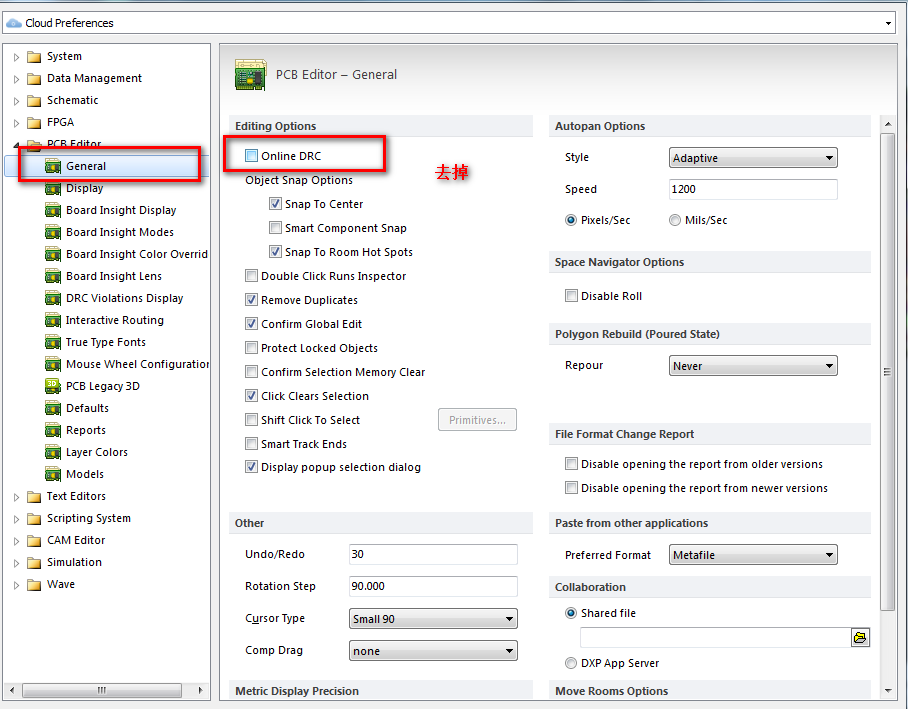Open the Polygon Repour dropdown
908x709 pixels.
[752, 366]
